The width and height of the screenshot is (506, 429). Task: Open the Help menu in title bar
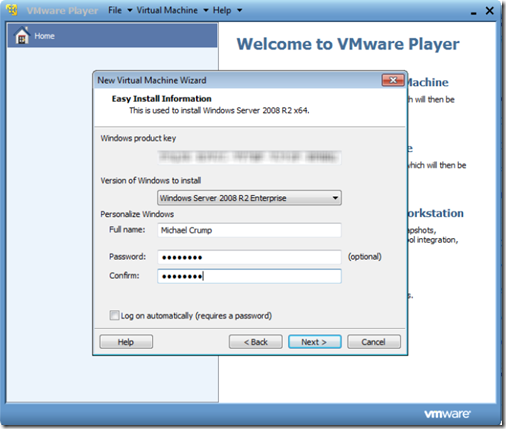(222, 10)
